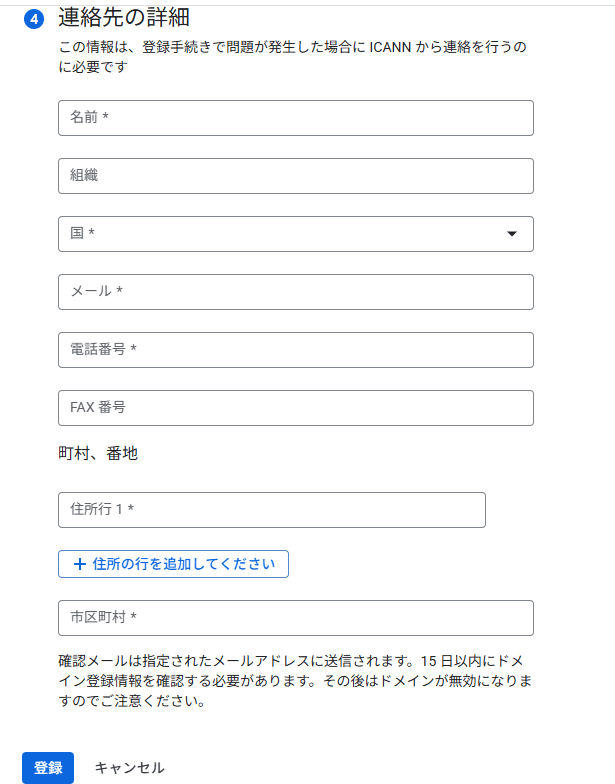Click the 連絡先の詳細 section heading

124,18
